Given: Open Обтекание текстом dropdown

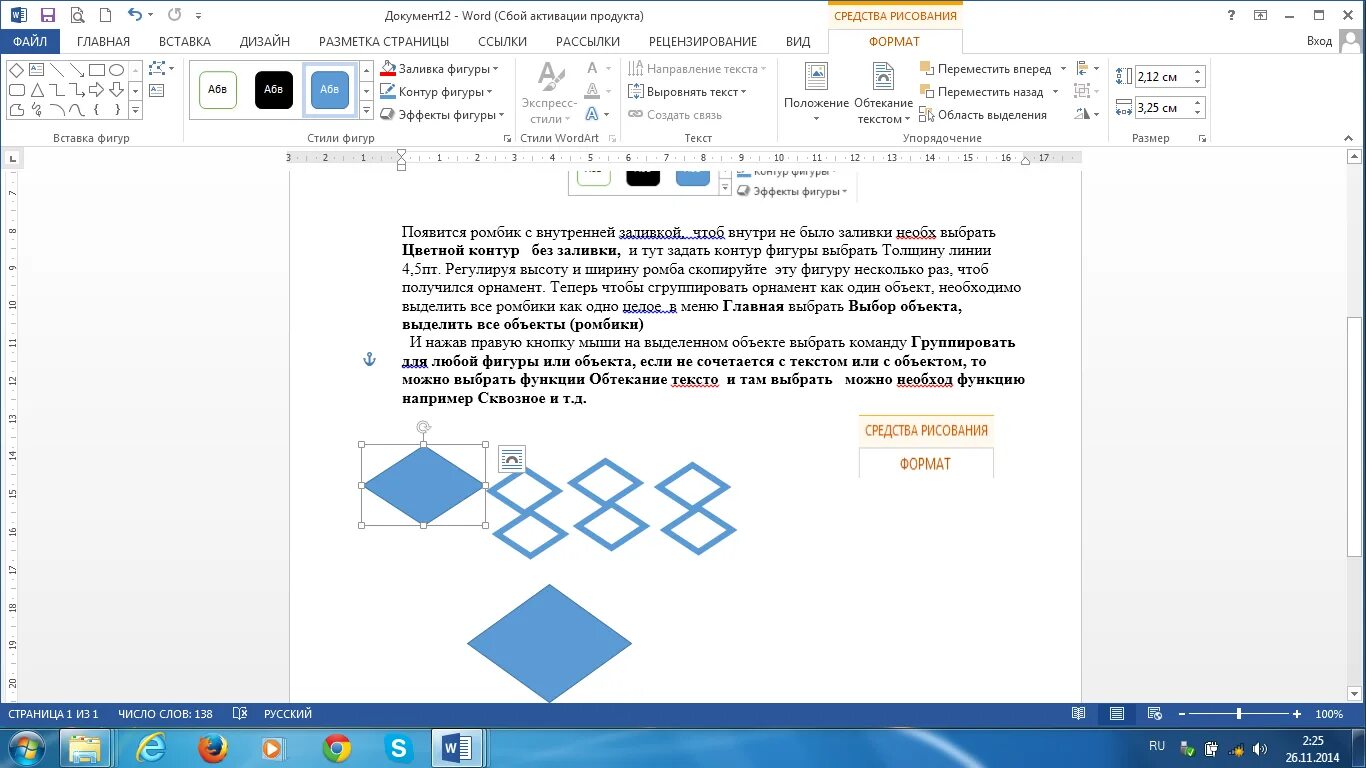Looking at the screenshot, I should click(x=883, y=93).
